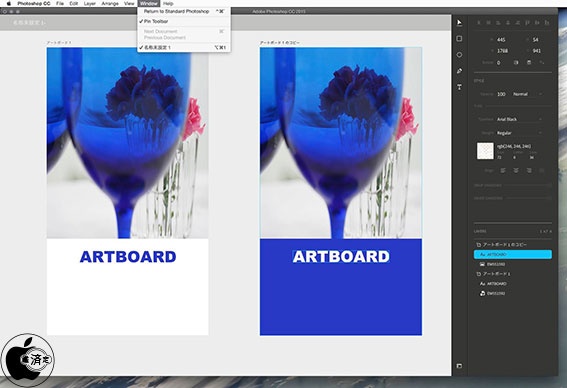The width and height of the screenshot is (567, 388).
Task: Click the flip vertical icon beside Rotate
Action: click(529, 63)
